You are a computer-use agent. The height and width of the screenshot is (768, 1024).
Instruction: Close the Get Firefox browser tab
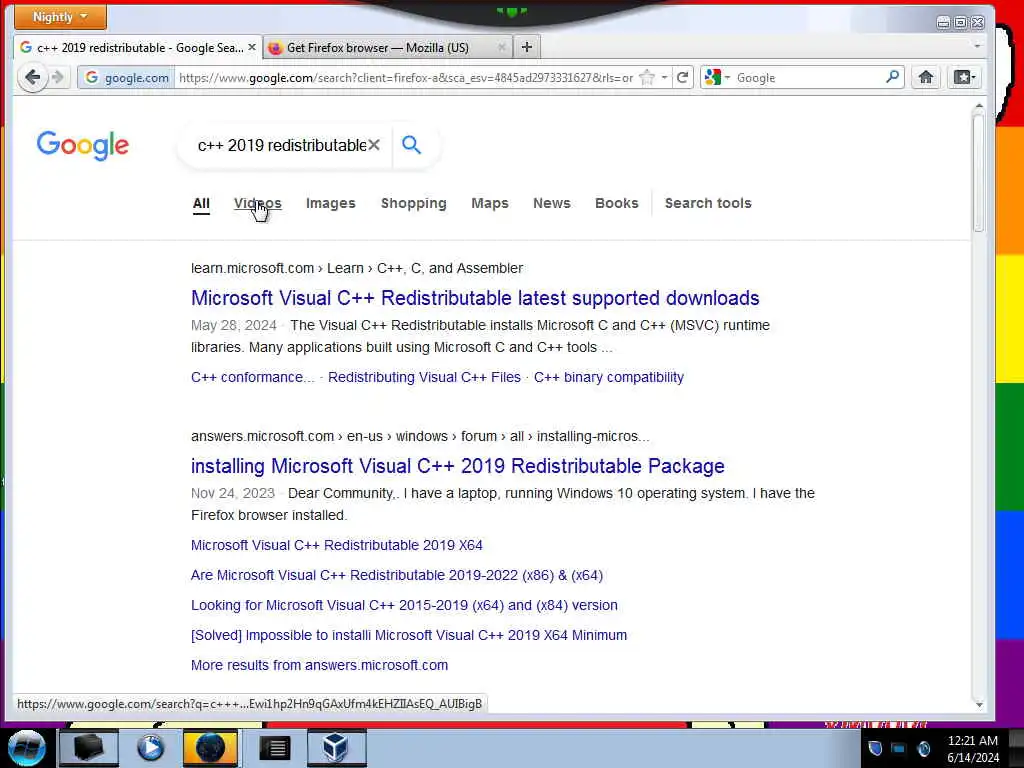pos(502,47)
